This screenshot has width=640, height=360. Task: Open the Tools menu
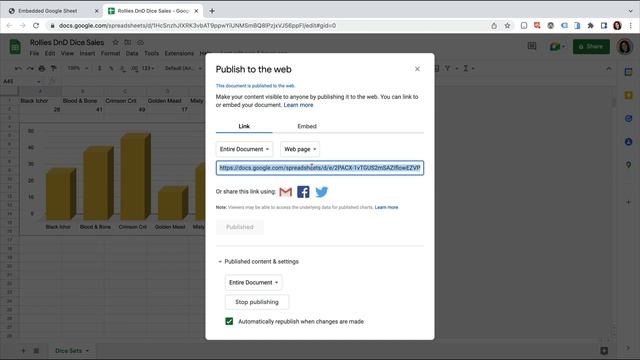[151, 53]
